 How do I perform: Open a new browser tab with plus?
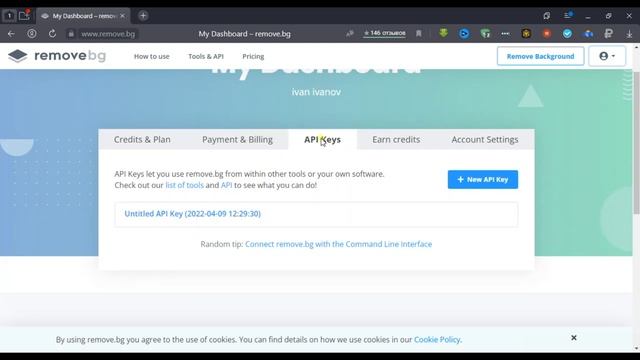[x=143, y=16]
